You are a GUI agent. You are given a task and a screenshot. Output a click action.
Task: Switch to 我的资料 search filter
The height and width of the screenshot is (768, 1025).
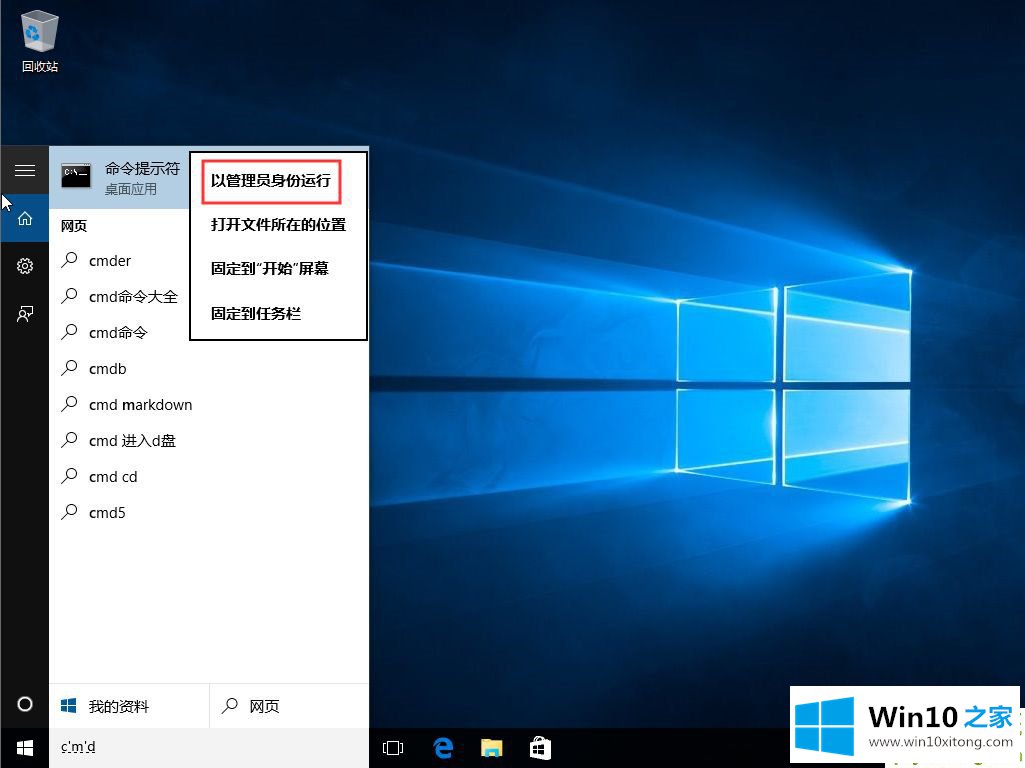point(129,706)
